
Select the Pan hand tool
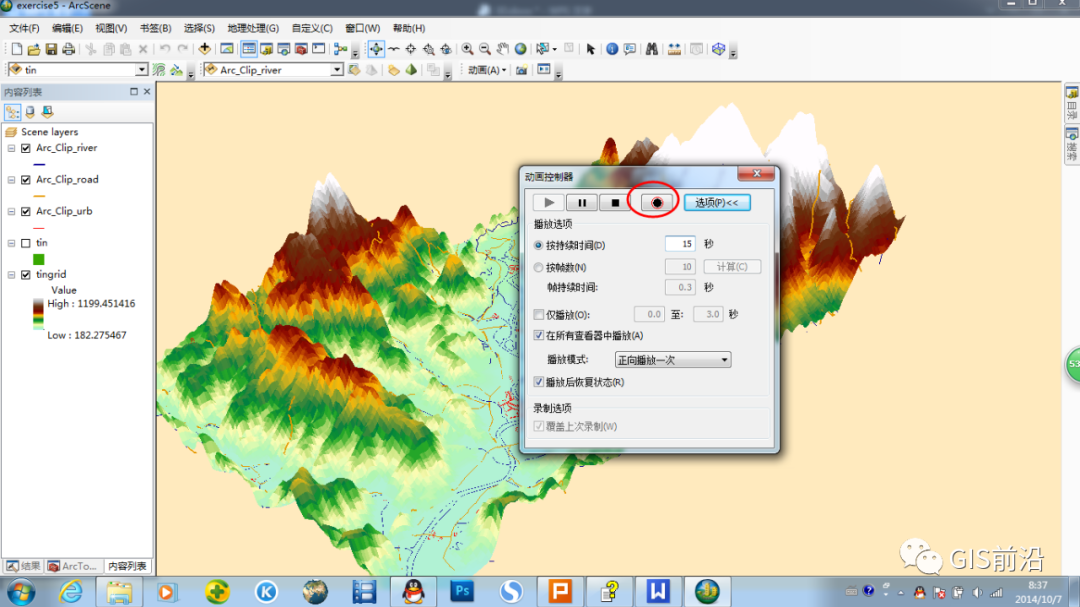pyautogui.click(x=503, y=49)
